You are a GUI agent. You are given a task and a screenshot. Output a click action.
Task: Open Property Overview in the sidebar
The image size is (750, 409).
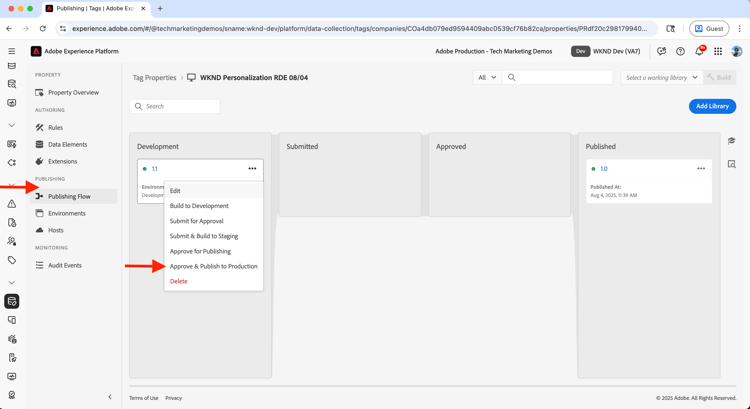tap(73, 92)
